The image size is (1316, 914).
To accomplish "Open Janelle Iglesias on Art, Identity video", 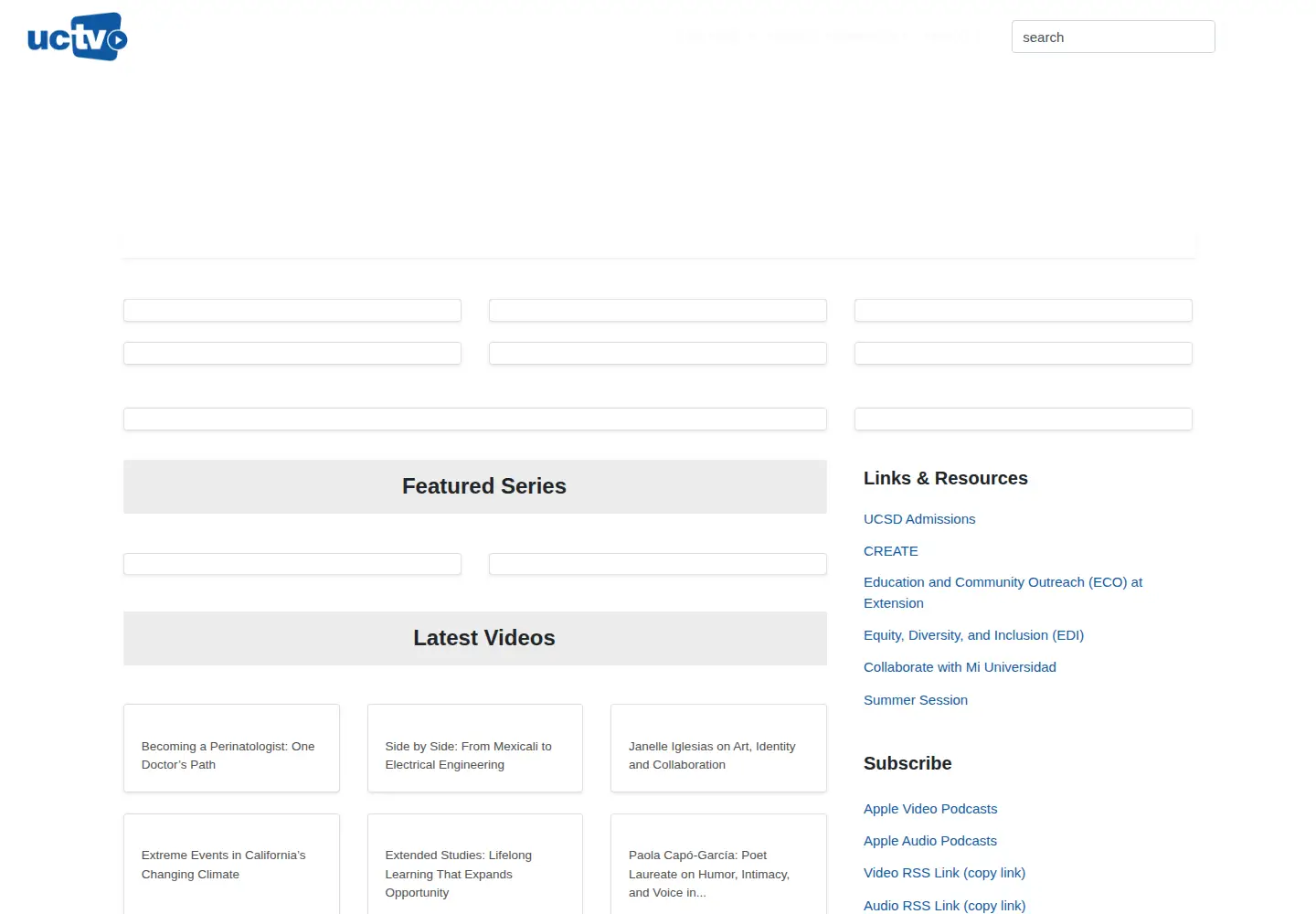I will 718,749.
